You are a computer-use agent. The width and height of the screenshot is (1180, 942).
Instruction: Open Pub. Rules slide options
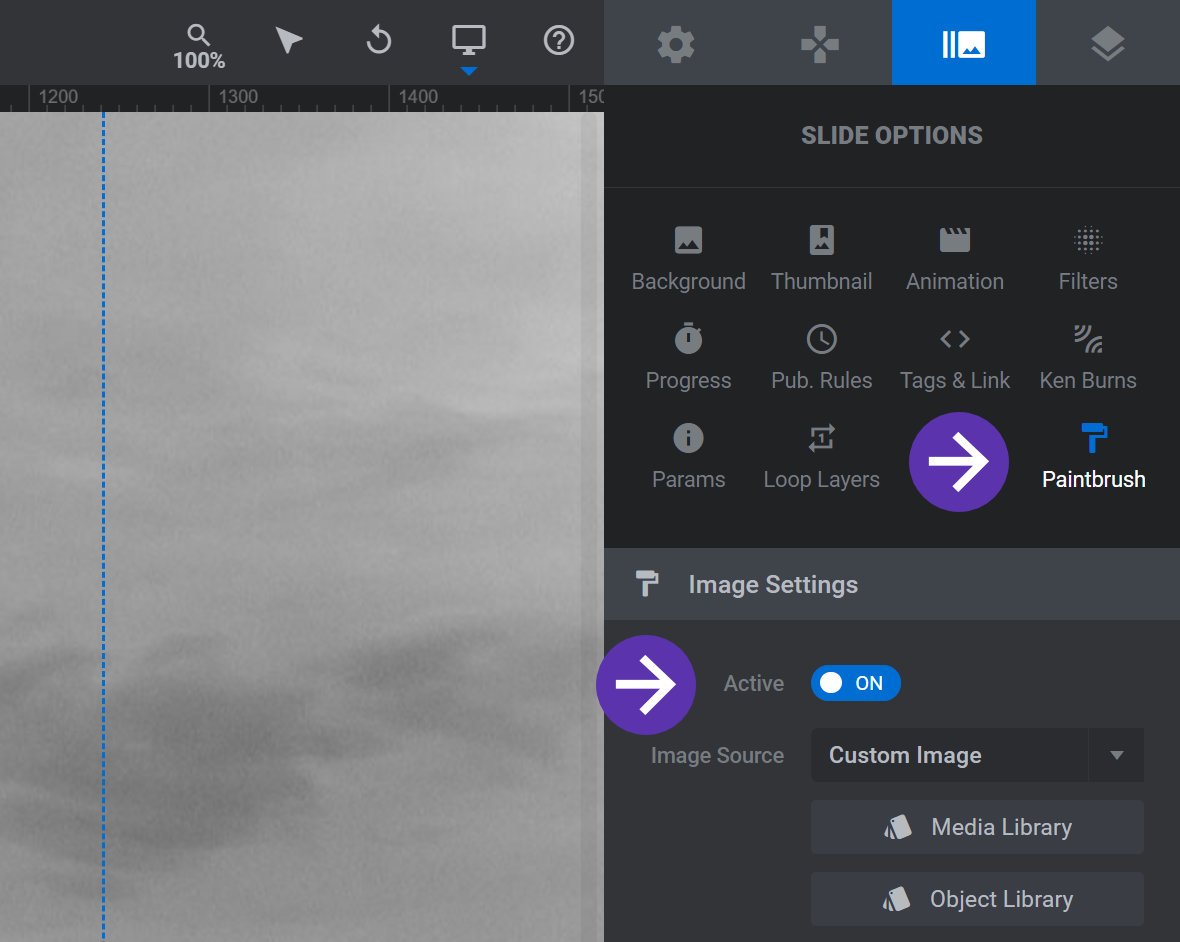click(821, 358)
